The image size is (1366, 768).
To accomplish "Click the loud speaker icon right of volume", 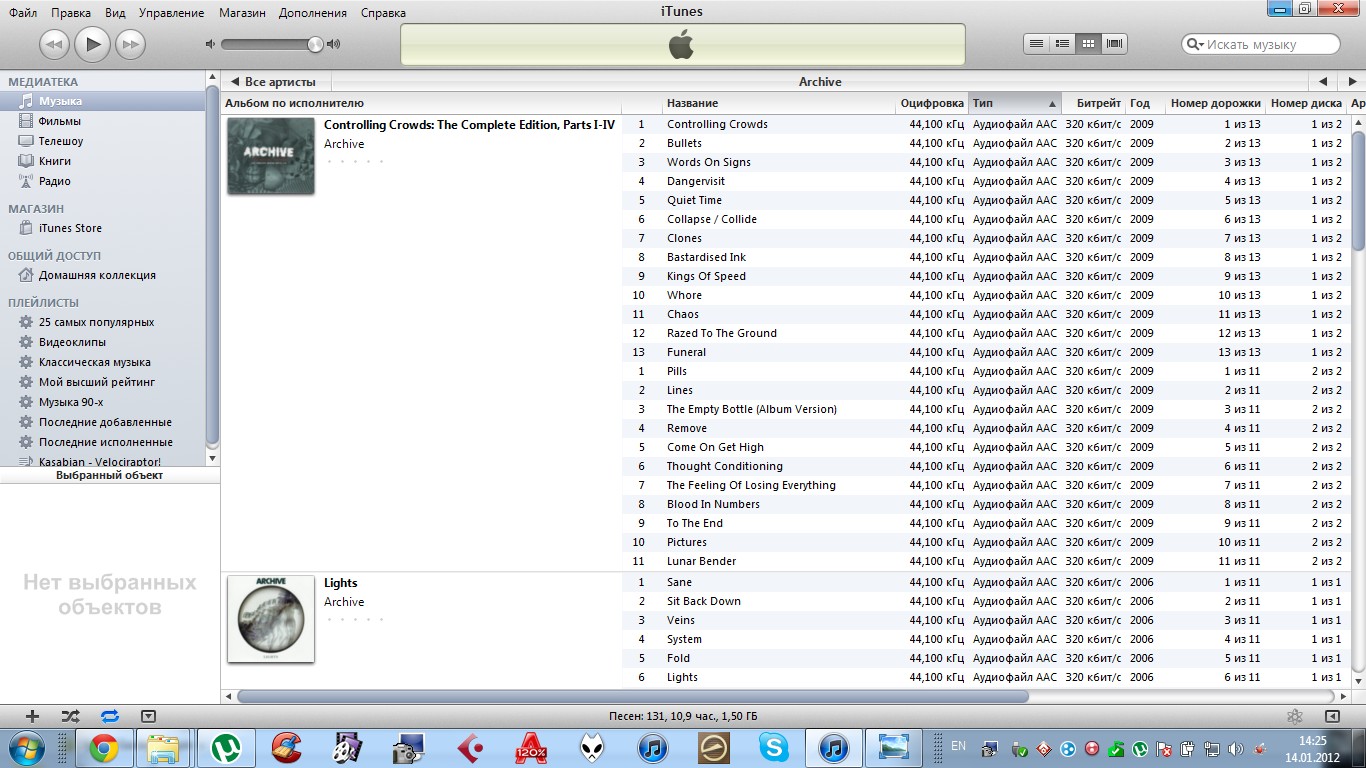I will [x=334, y=44].
